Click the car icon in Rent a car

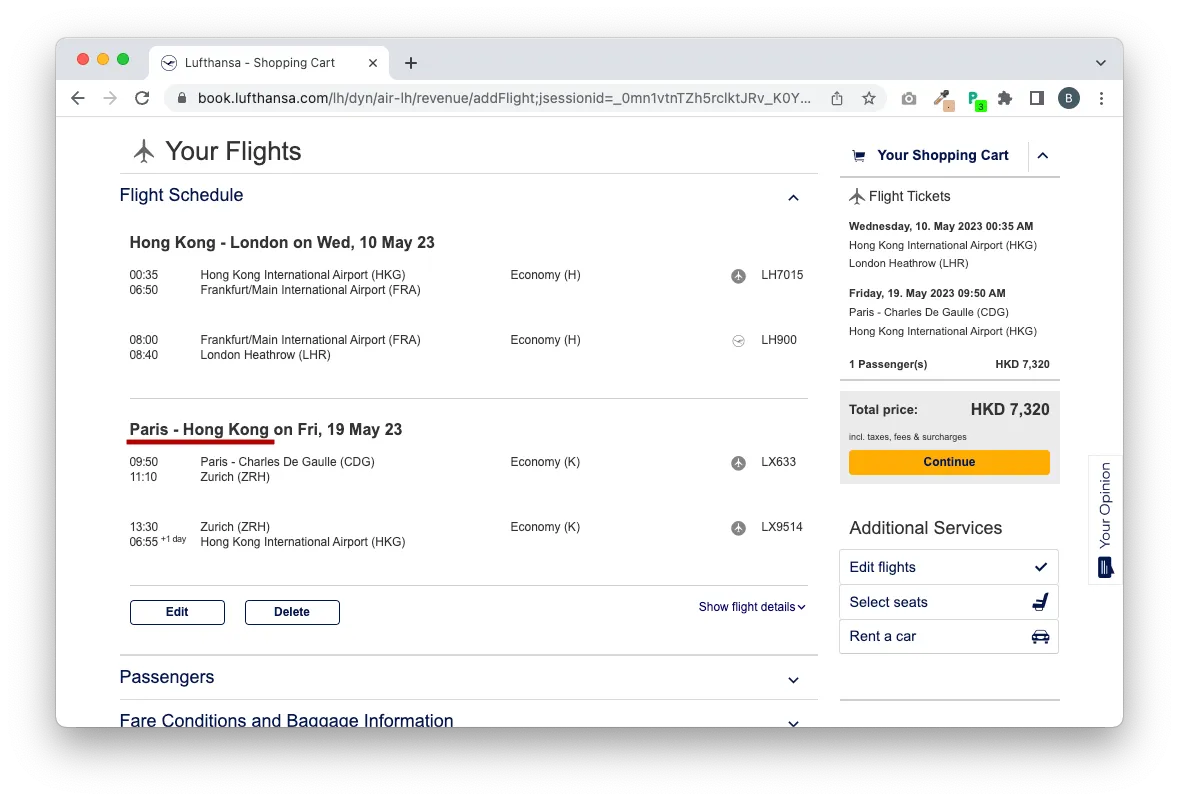coord(1040,637)
